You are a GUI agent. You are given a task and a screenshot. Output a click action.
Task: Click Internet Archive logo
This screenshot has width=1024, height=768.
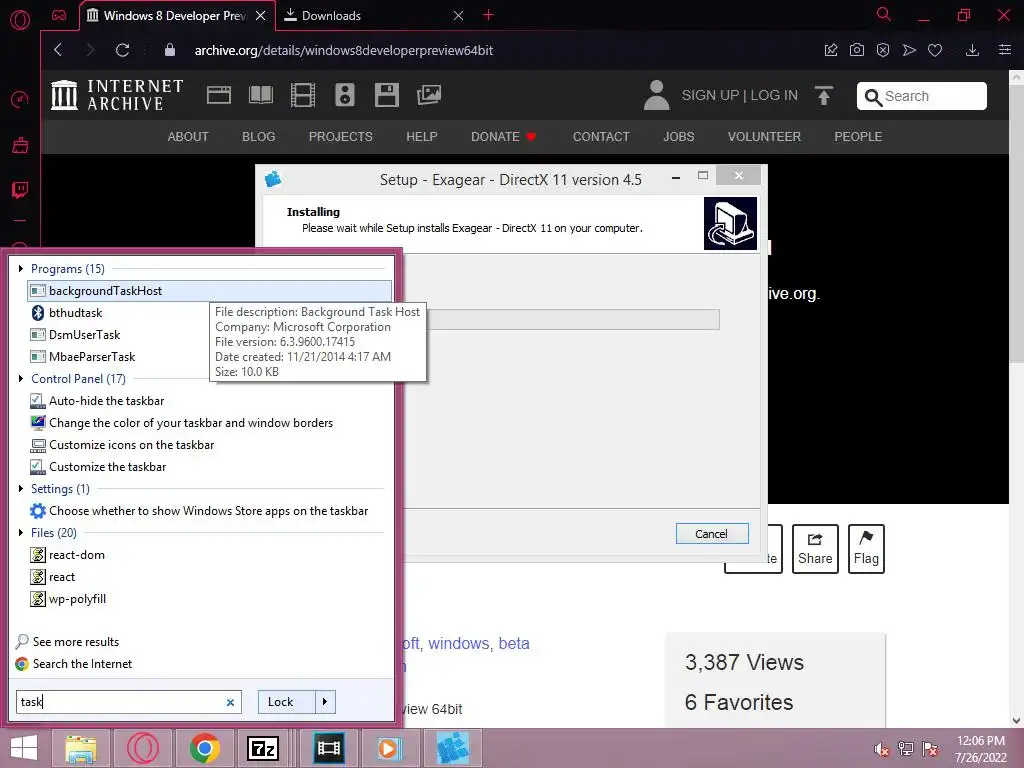(117, 95)
